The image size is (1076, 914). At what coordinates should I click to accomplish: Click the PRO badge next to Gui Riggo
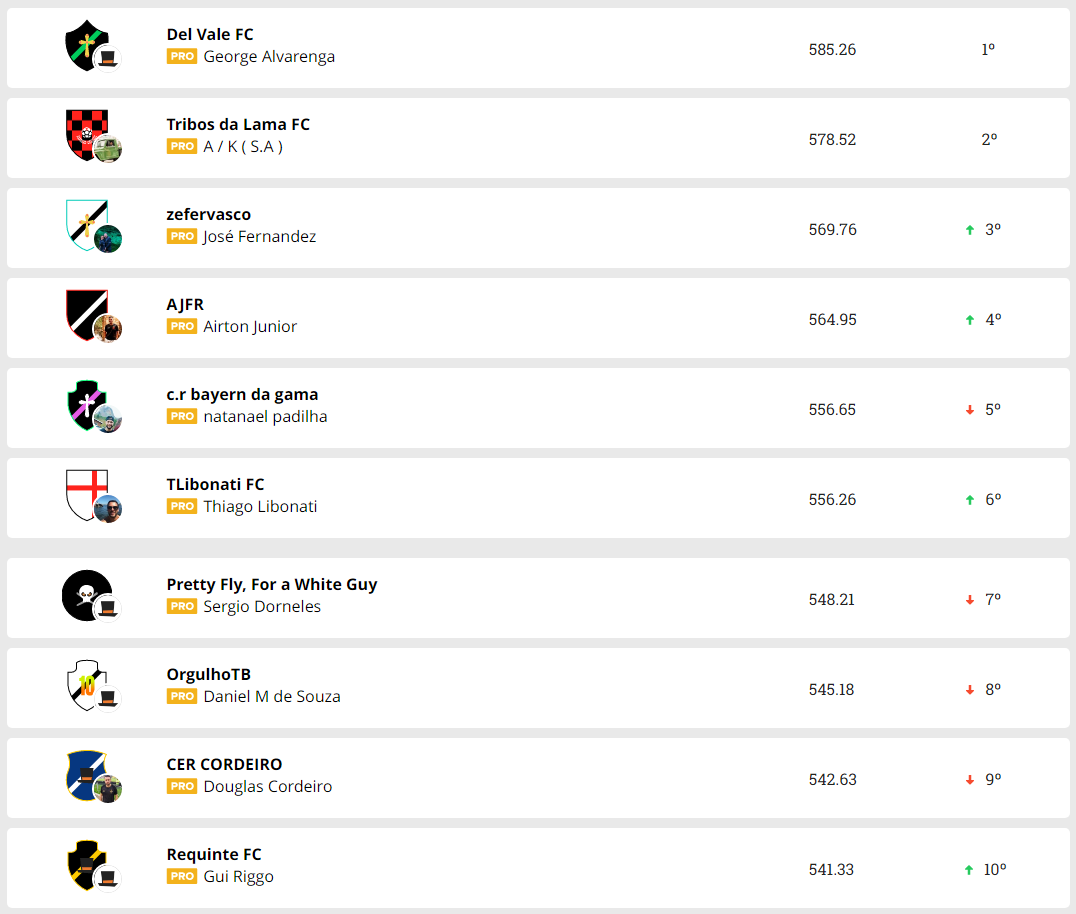[x=182, y=877]
